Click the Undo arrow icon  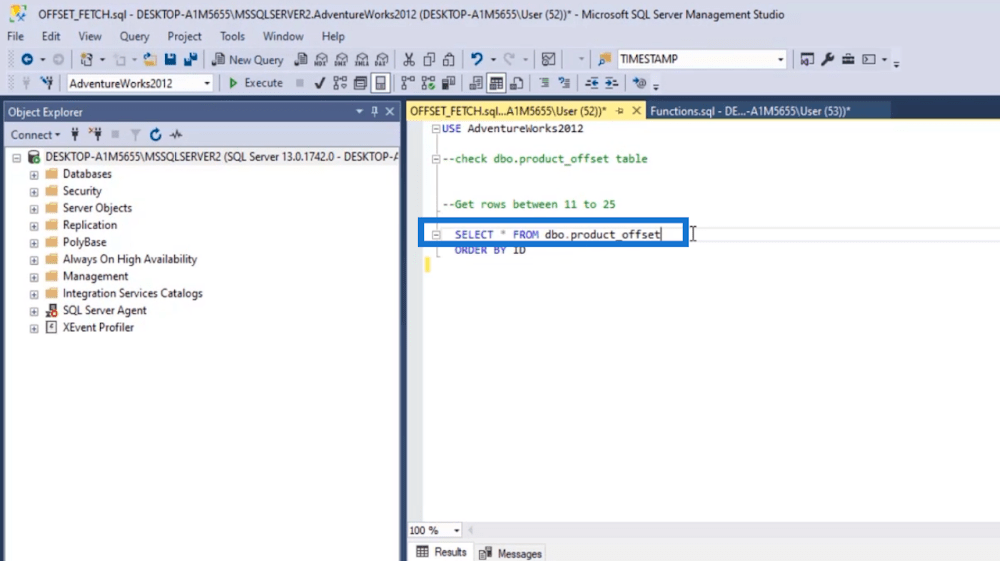[x=476, y=59]
